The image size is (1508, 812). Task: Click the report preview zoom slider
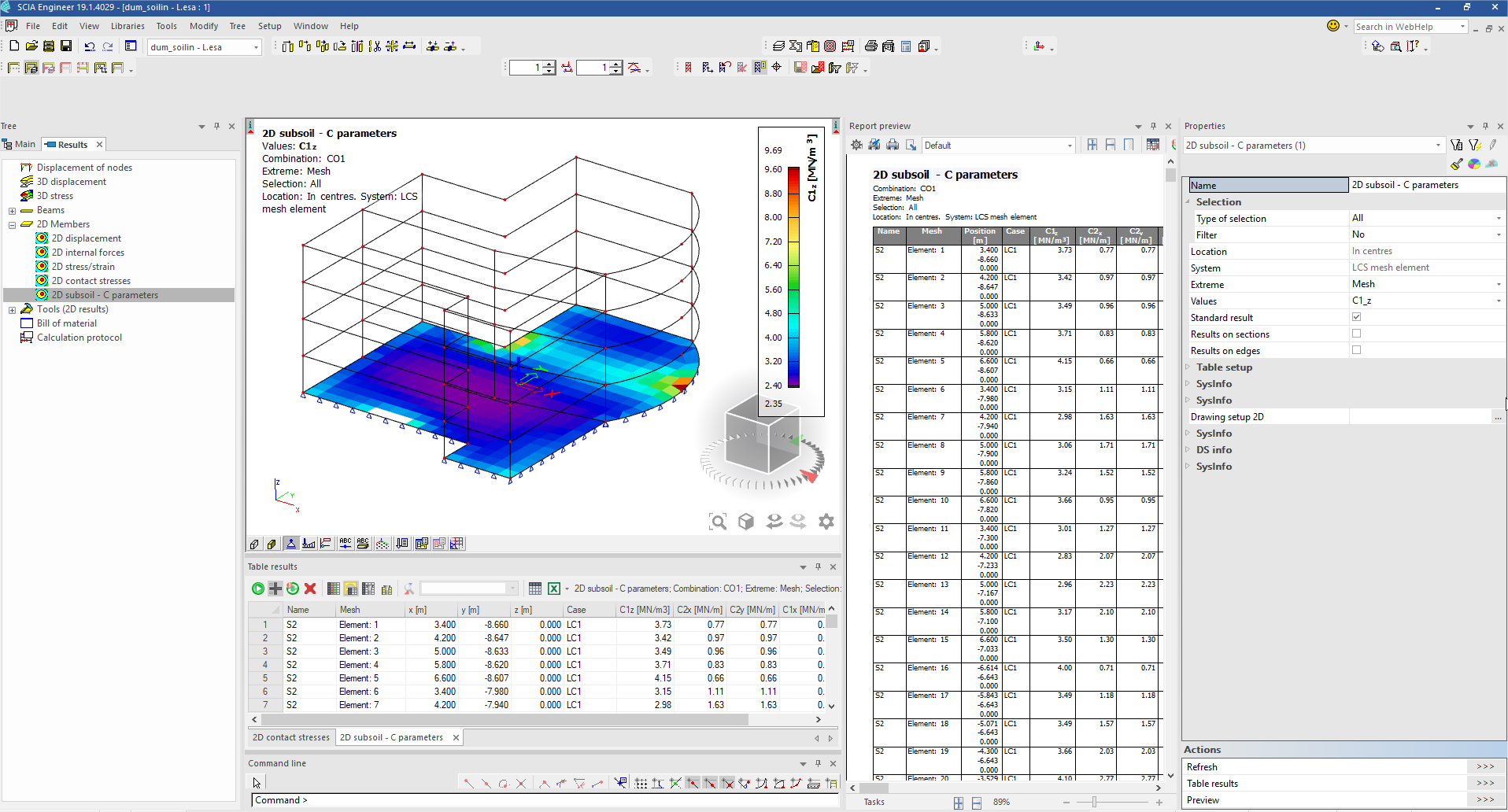click(1094, 802)
